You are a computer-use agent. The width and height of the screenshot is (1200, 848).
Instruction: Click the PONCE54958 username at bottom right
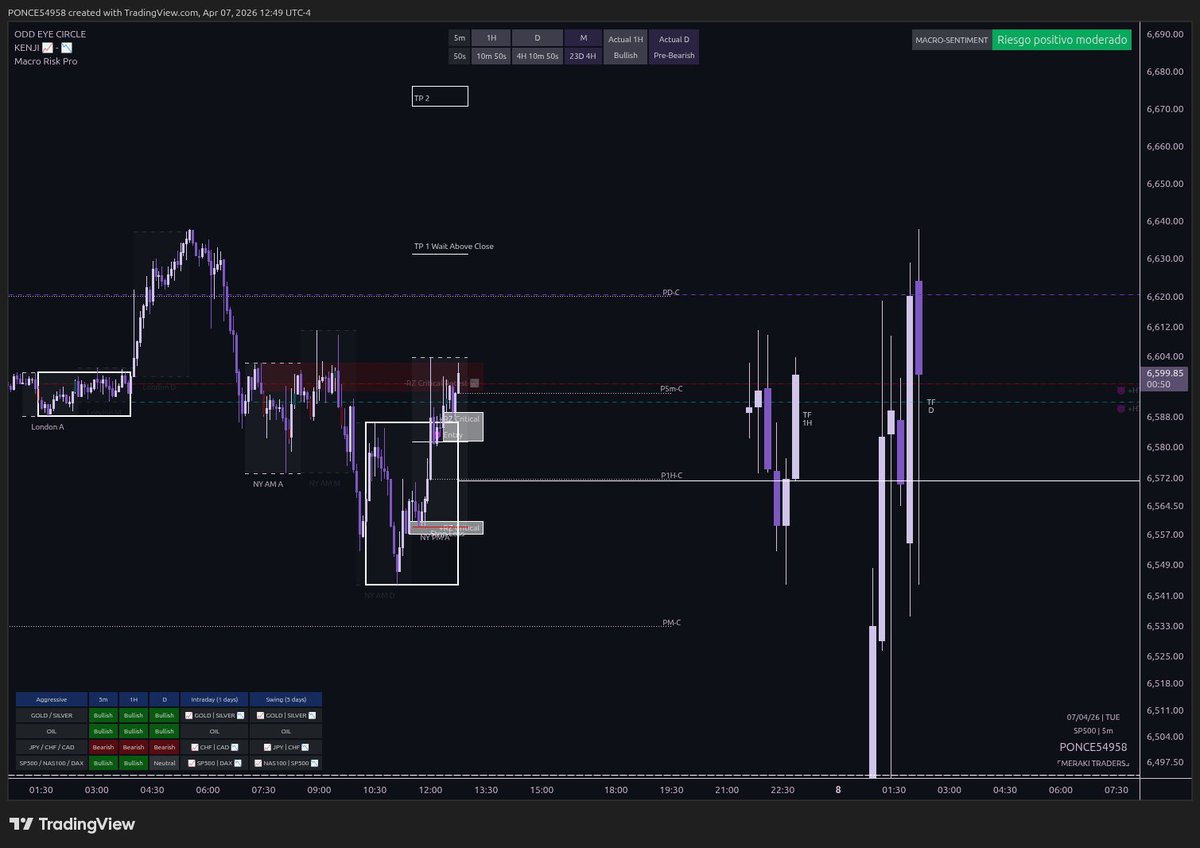[x=1093, y=747]
